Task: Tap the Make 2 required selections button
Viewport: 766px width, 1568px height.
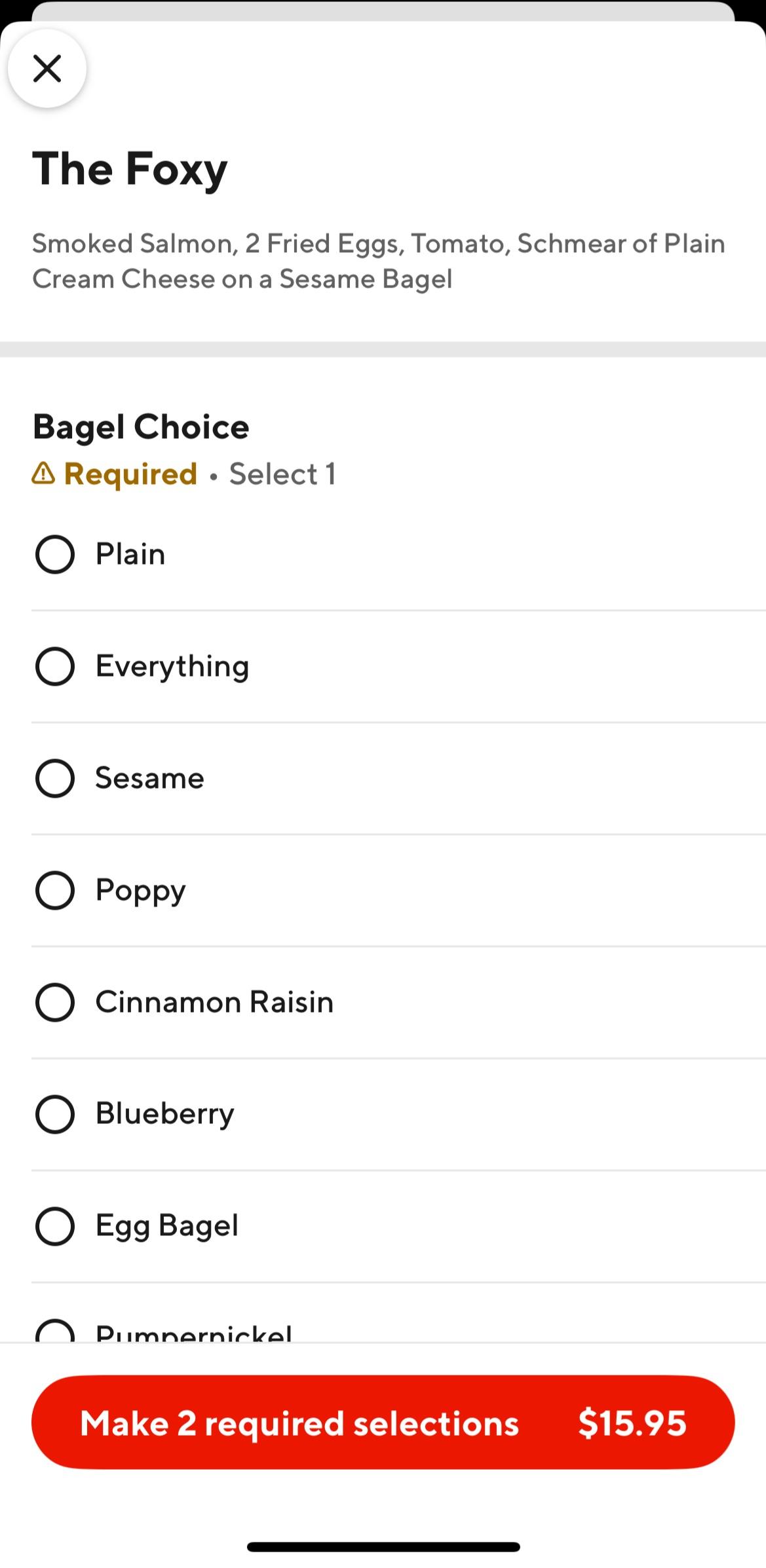Action: pyautogui.click(x=299, y=1423)
